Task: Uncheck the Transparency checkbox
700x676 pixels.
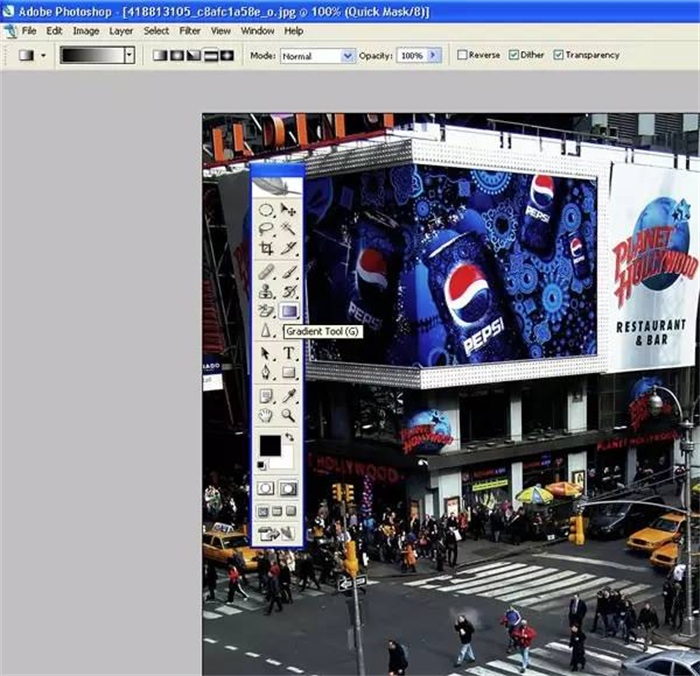Action: (558, 55)
